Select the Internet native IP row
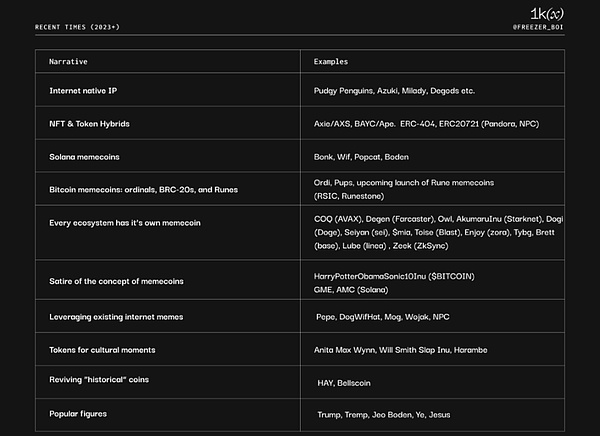This screenshot has height=436, width=600. [84, 90]
